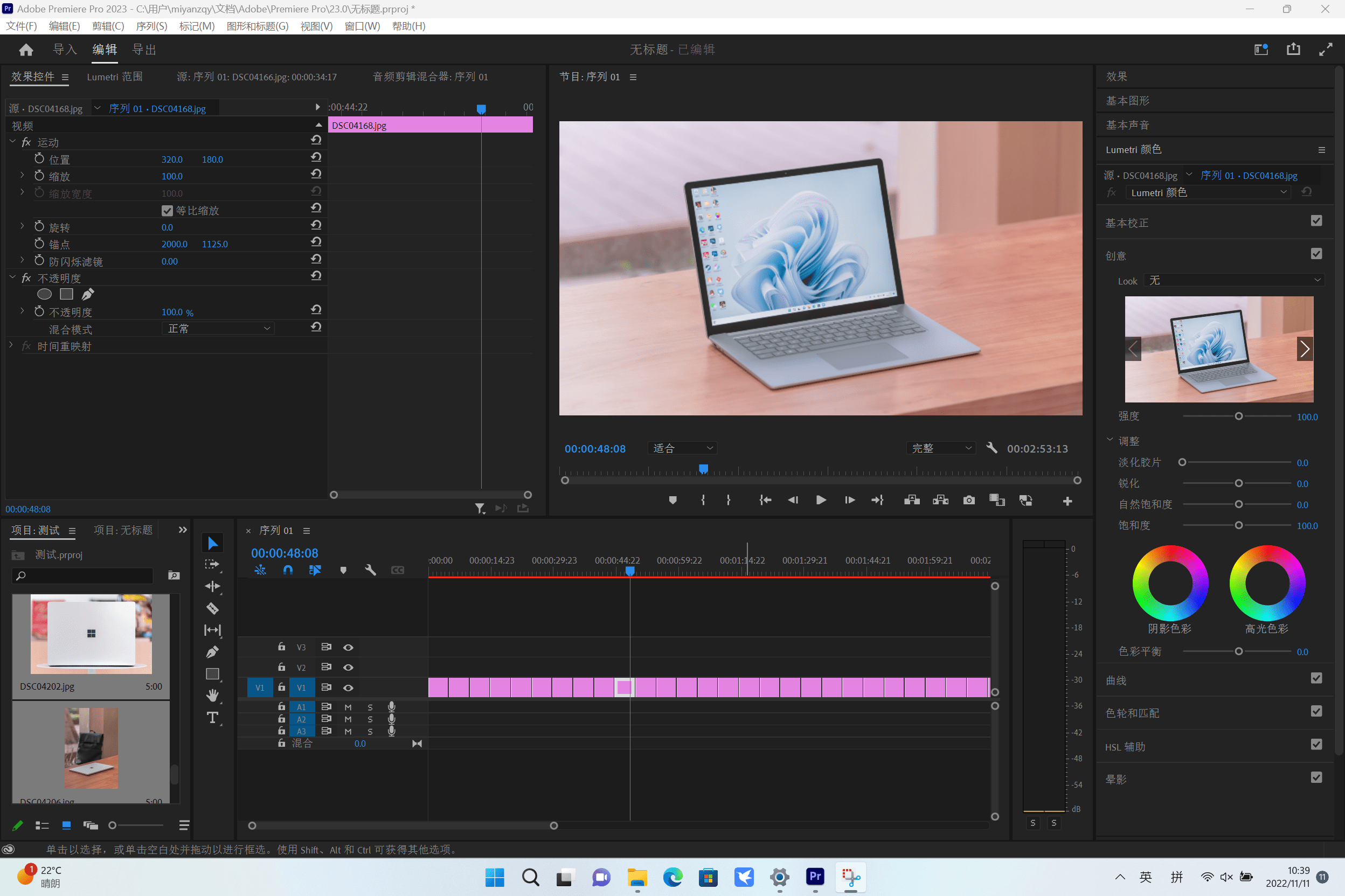1345x896 pixels.
Task: Uncheck the 等比缩放 uniform scale checkbox
Action: pyautogui.click(x=167, y=211)
